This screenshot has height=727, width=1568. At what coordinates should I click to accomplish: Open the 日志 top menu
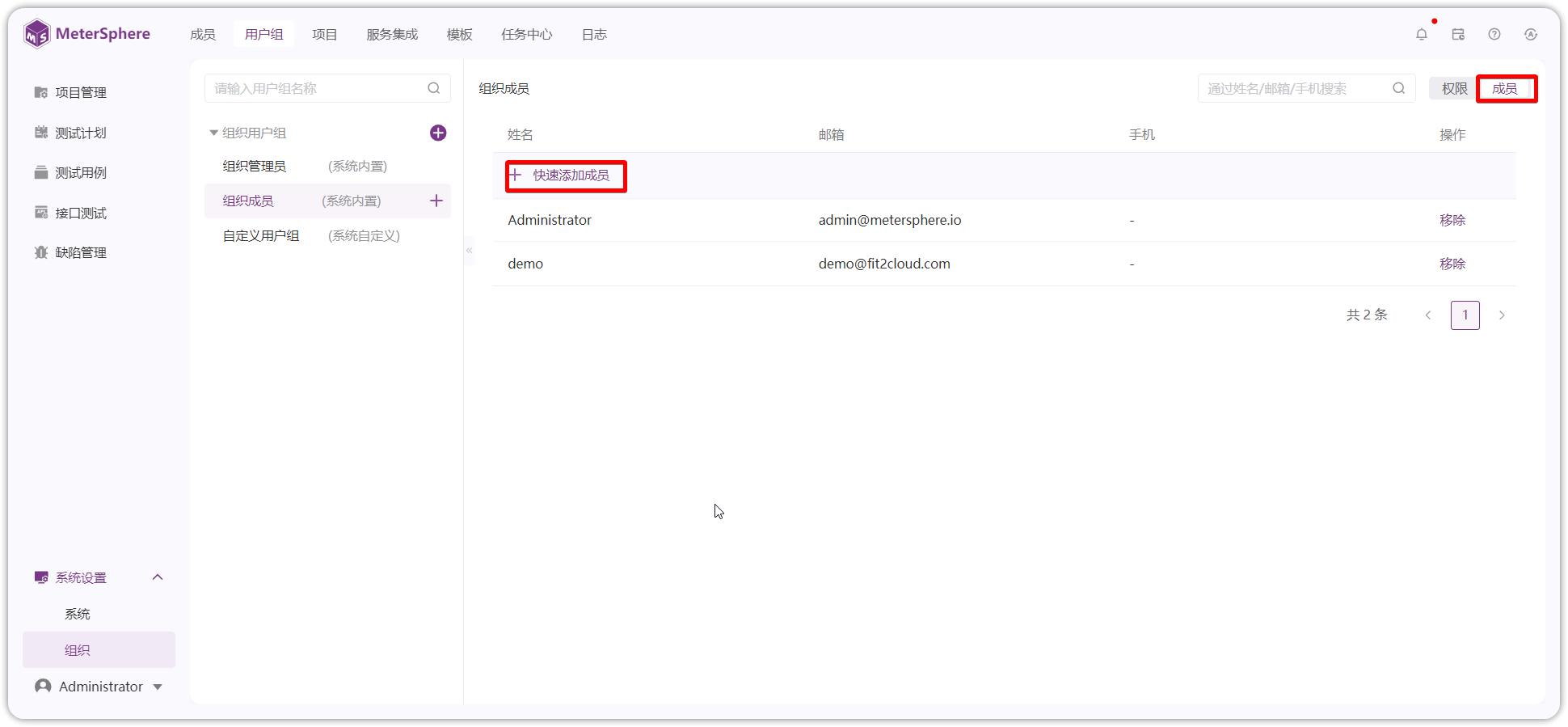point(594,34)
